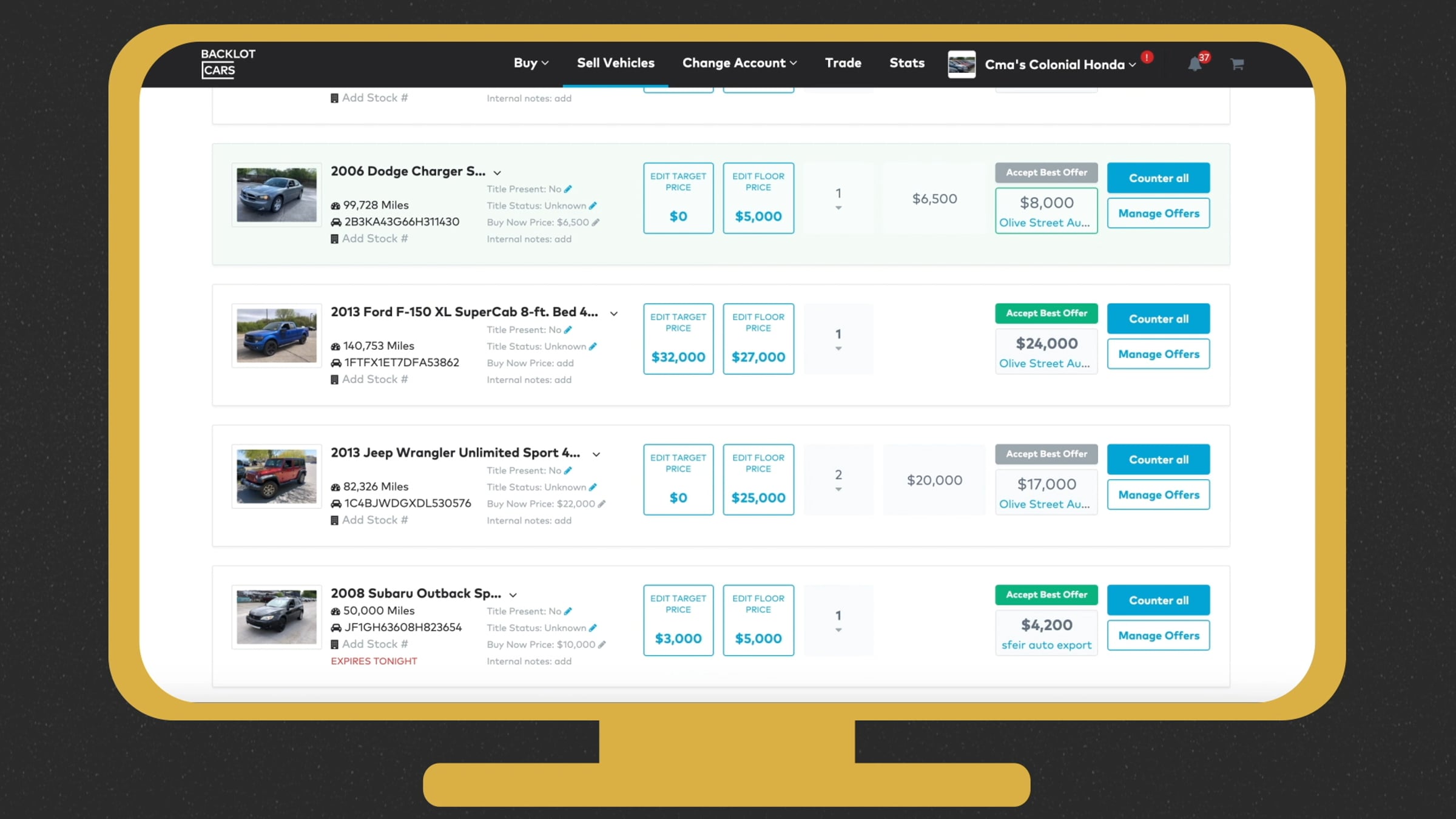Edit Title Present for Dodge Charger
This screenshot has width=1456, height=819.
click(568, 189)
